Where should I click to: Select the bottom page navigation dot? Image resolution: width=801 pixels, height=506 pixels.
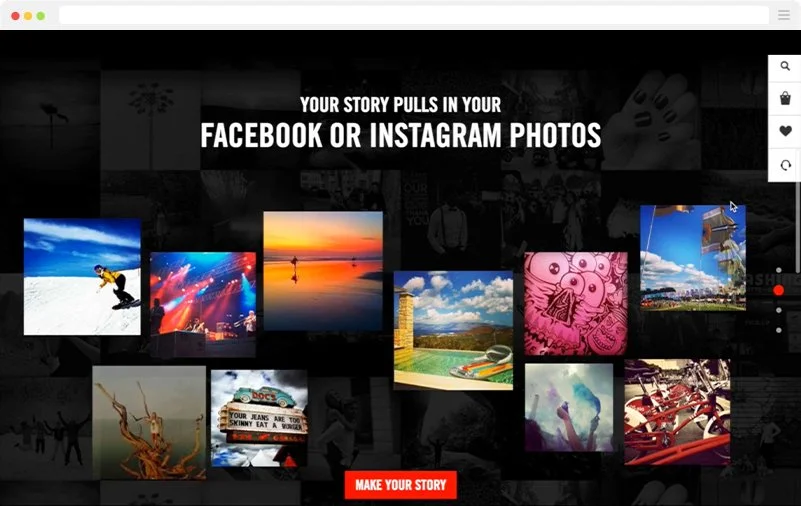(x=779, y=330)
